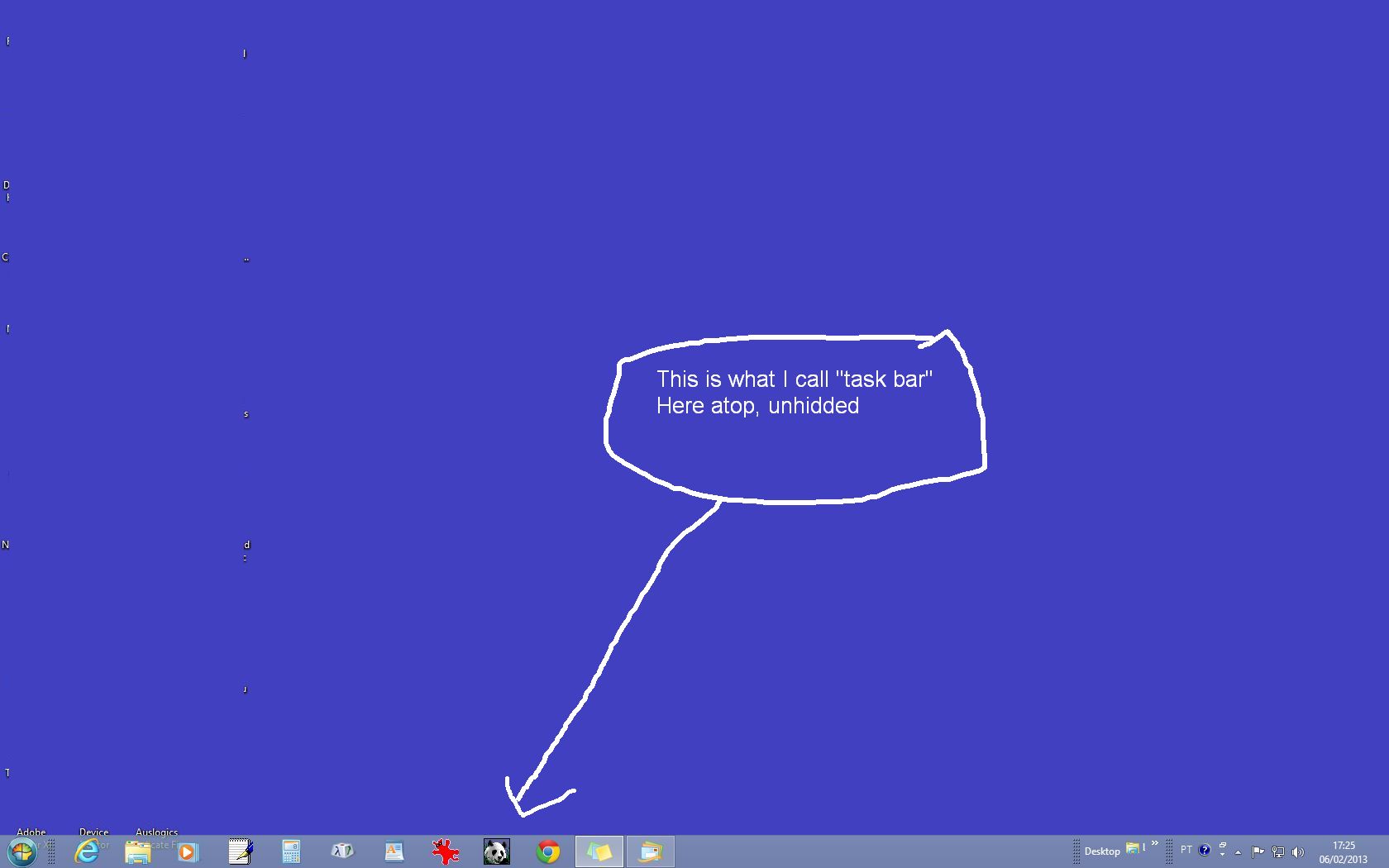1389x868 pixels.
Task: Open the Start menu orb
Action: pos(21,851)
